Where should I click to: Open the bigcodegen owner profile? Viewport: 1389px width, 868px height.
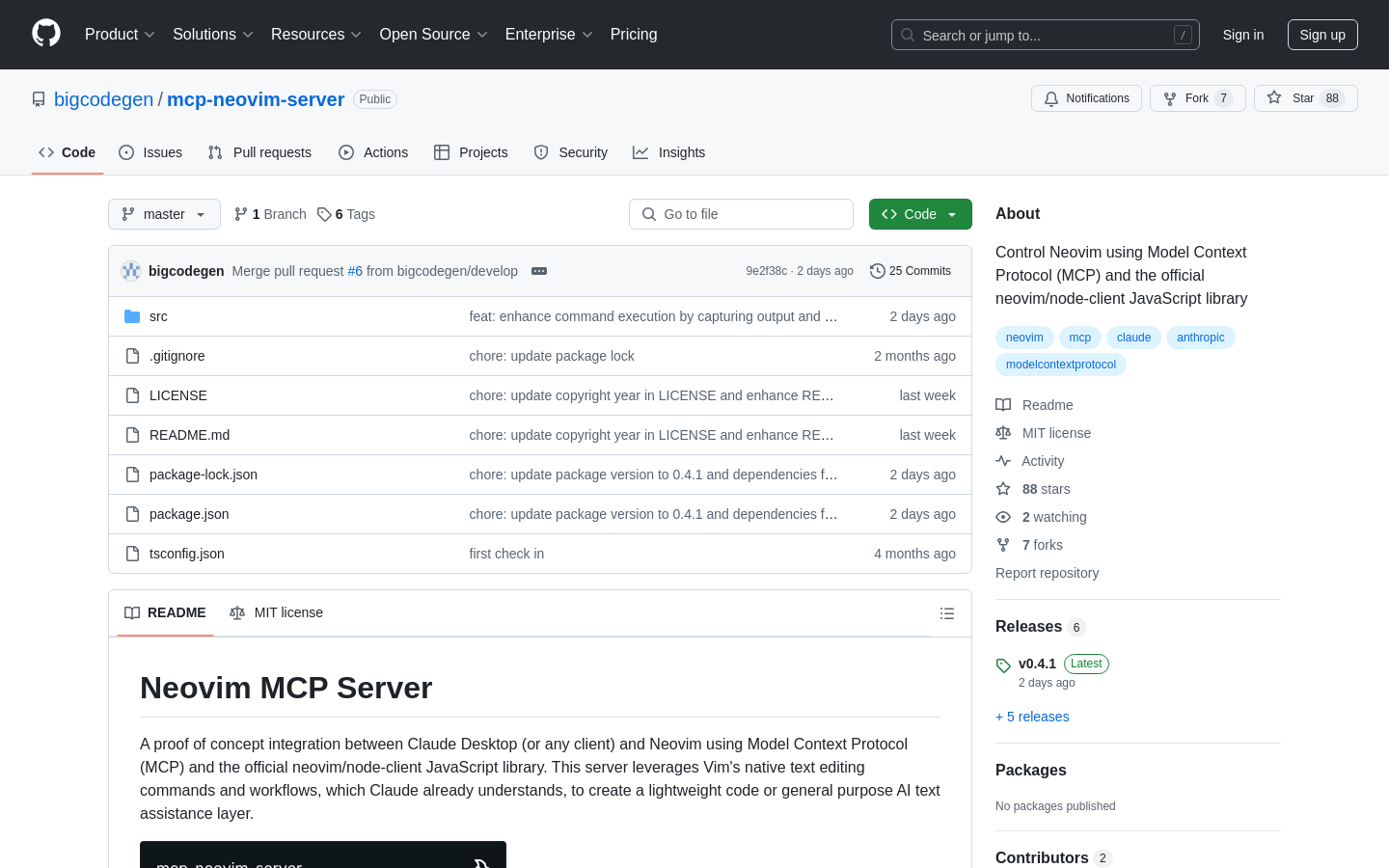coord(103,99)
